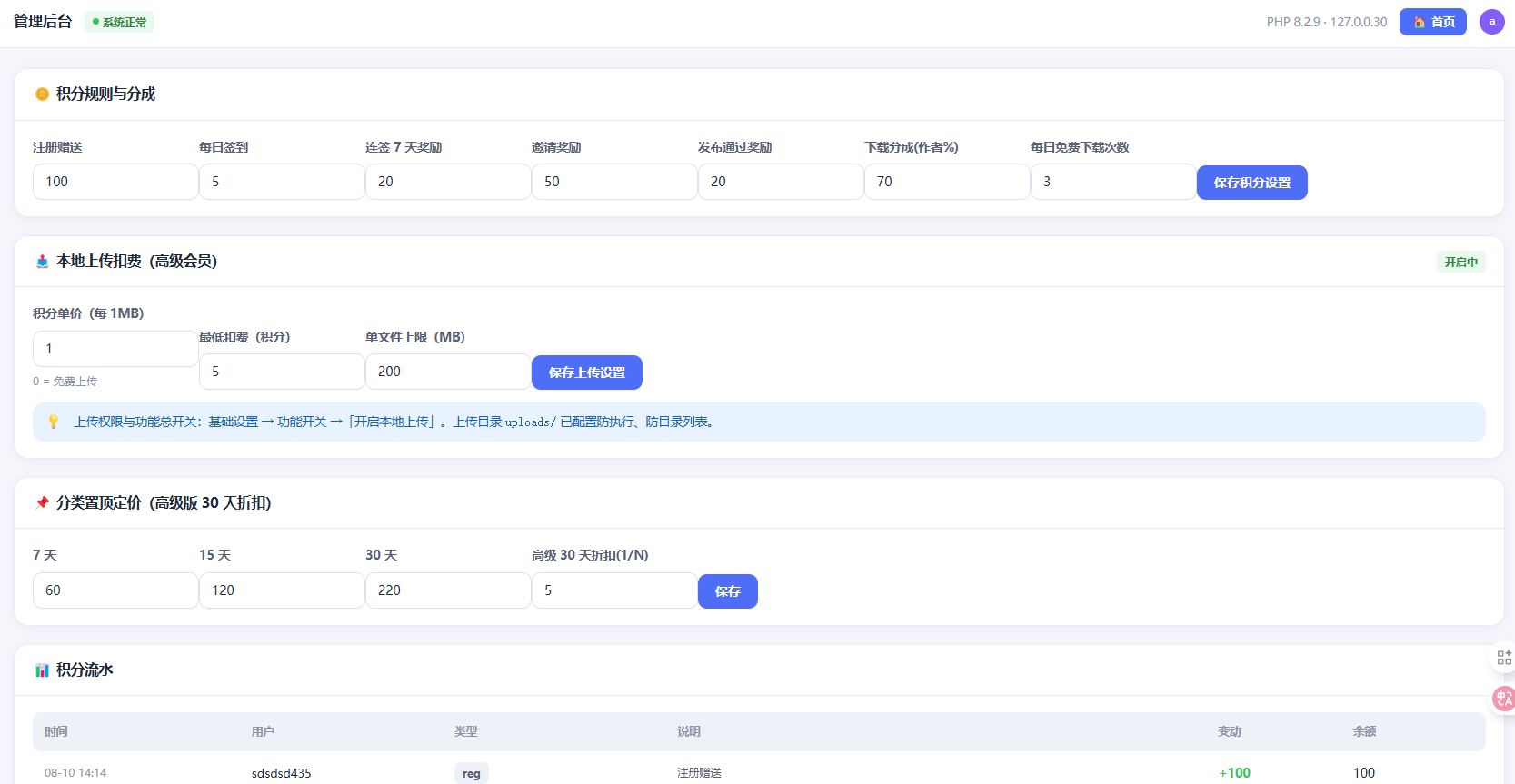Screen dimensions: 1515x784
Task: Click the 说明 column header
Action: tap(689, 731)
